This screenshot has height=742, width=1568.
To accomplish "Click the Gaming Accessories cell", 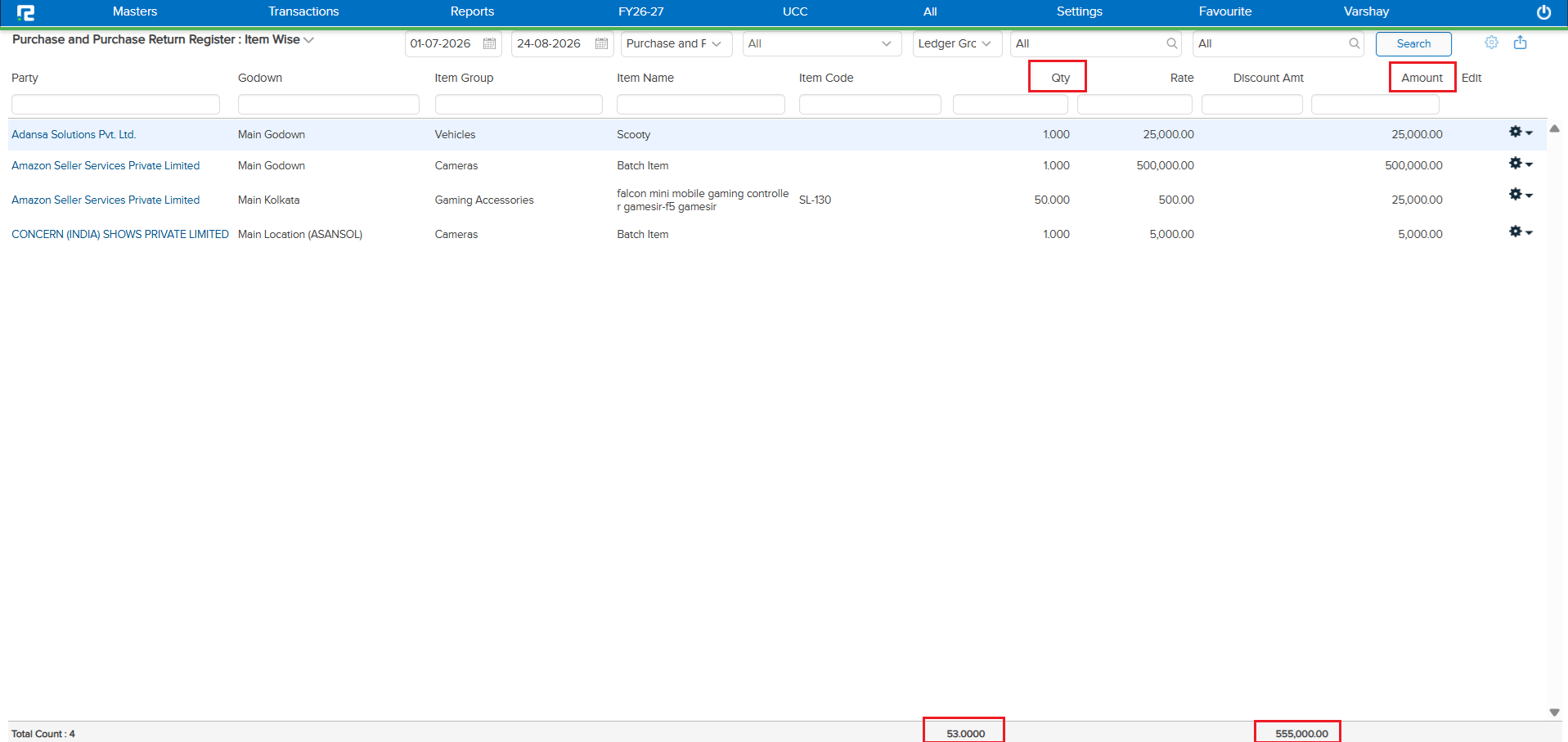I will 484,200.
